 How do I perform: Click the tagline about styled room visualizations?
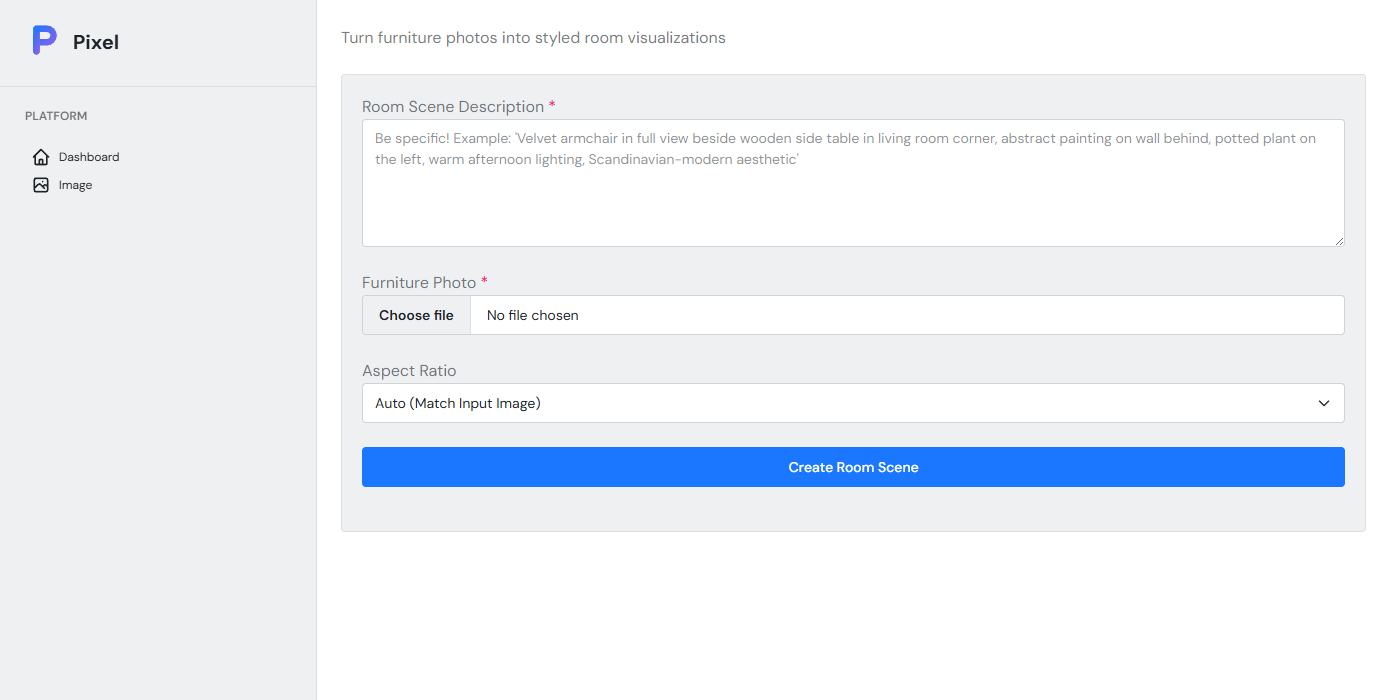(x=533, y=37)
